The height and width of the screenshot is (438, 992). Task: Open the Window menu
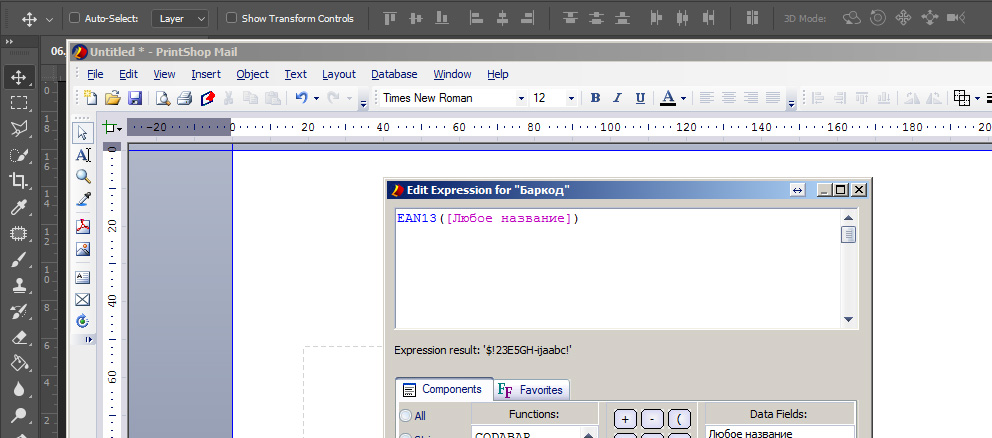(x=452, y=74)
